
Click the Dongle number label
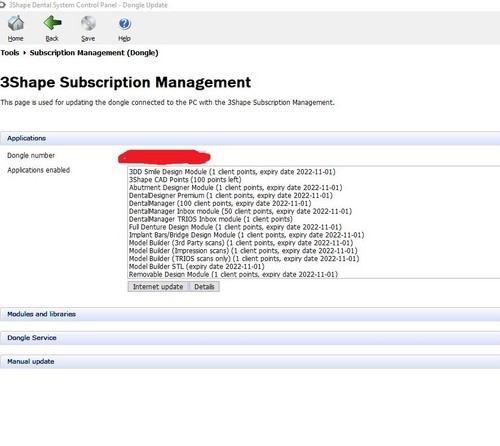tap(31, 155)
